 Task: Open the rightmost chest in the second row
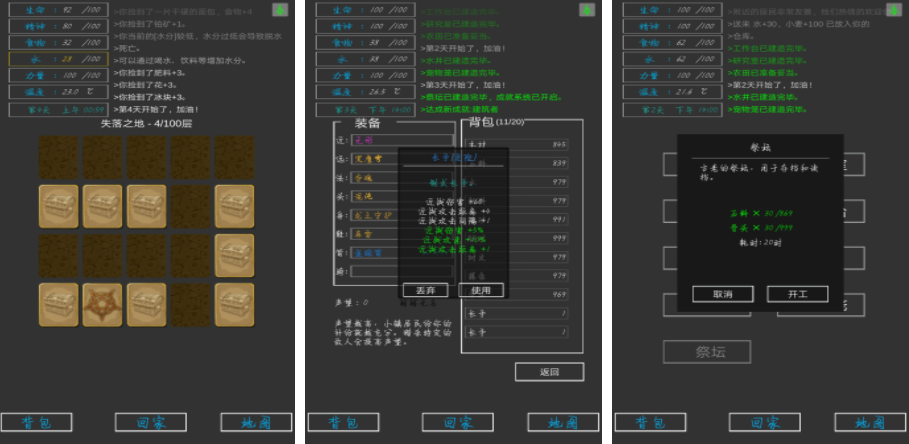click(x=234, y=206)
